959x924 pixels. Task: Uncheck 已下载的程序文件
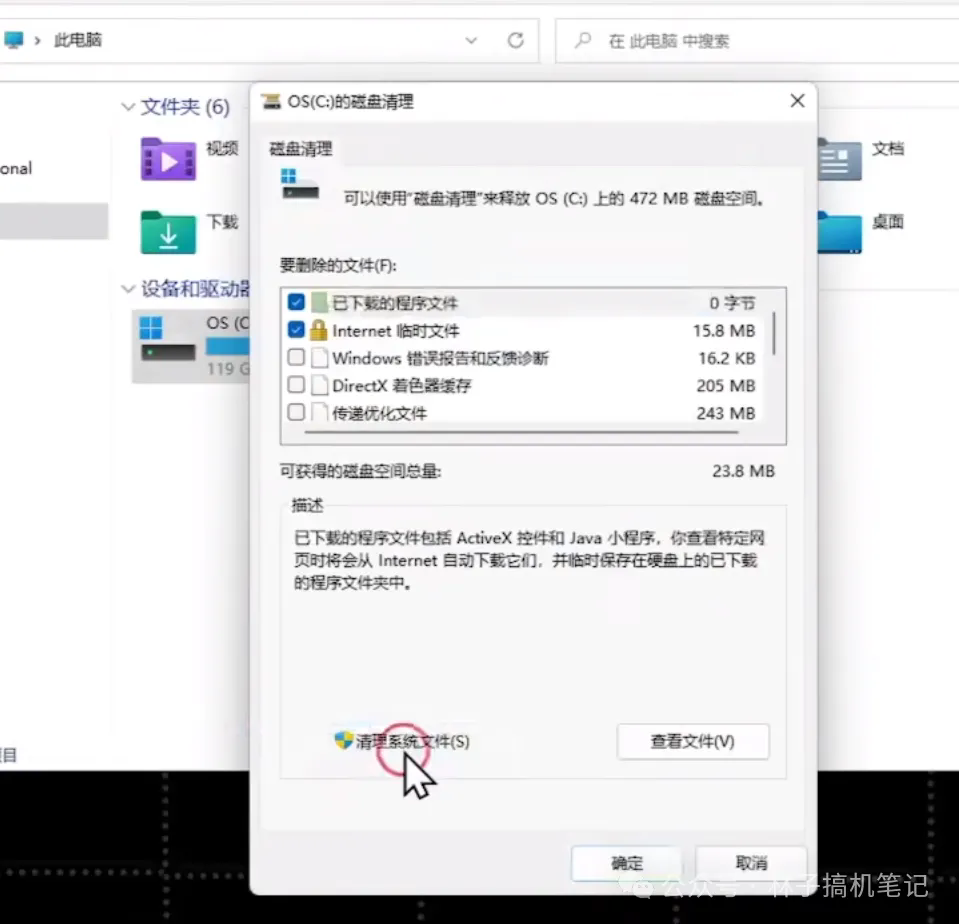click(x=295, y=302)
